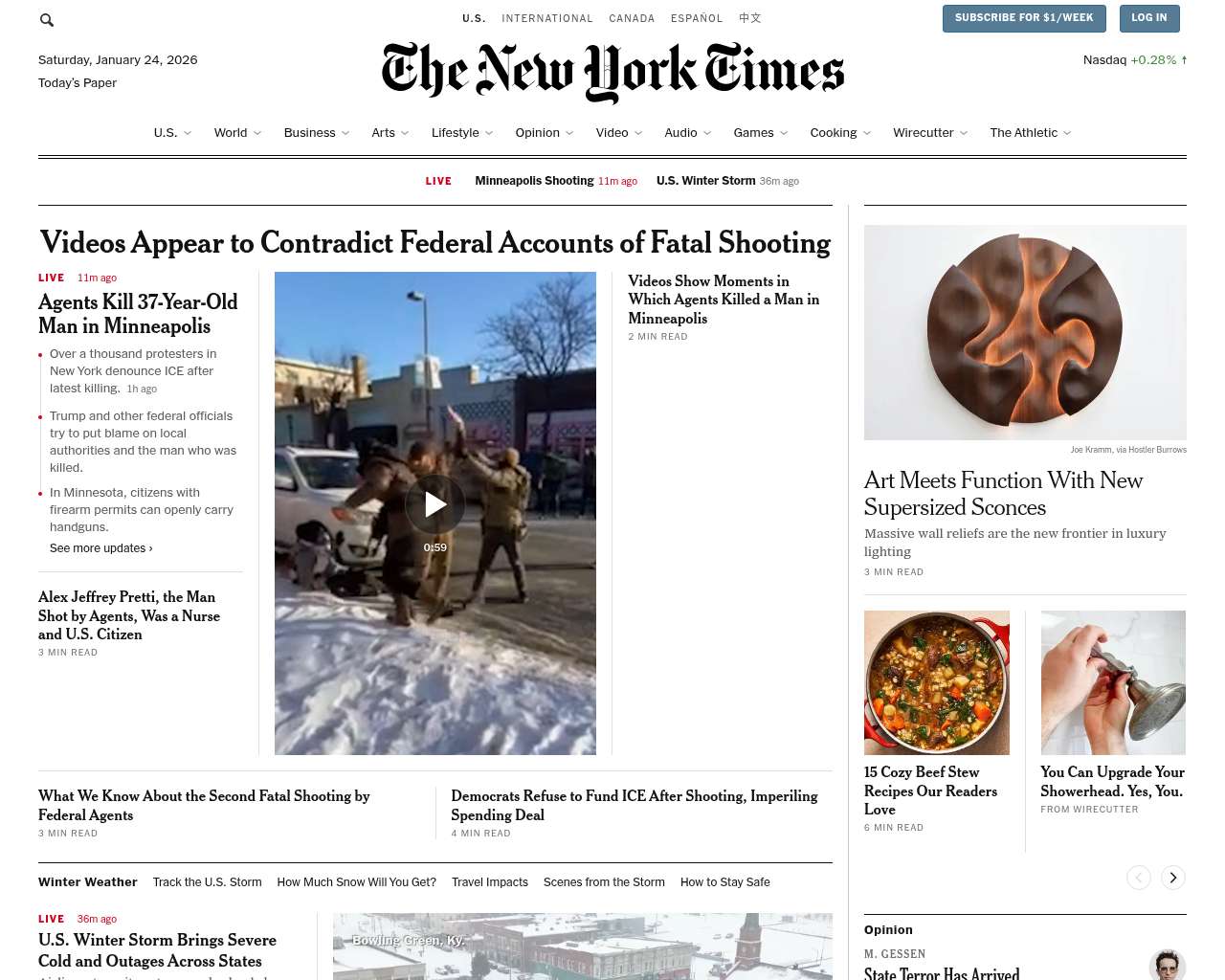1225x980 pixels.
Task: Read Trump and federal officials blame update
Action: click(143, 442)
